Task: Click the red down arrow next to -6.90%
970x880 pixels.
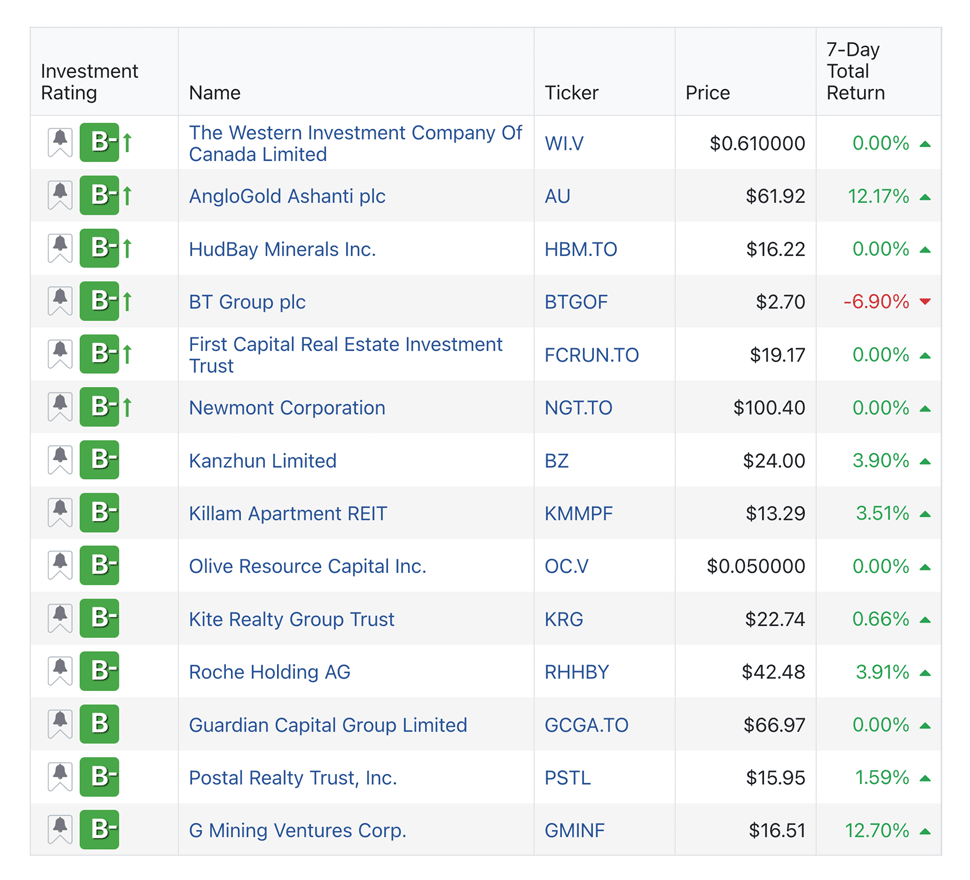Action: [x=925, y=302]
